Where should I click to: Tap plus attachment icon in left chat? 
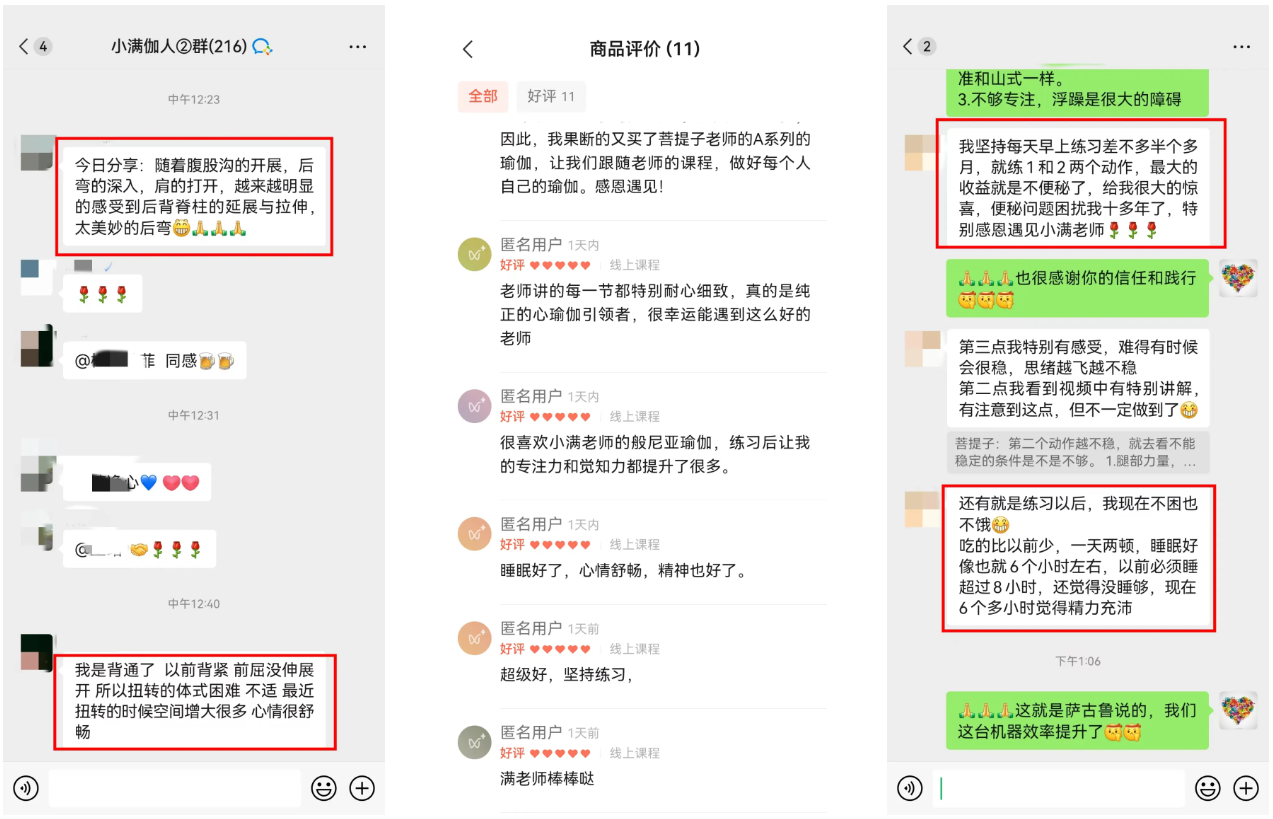tap(362, 788)
